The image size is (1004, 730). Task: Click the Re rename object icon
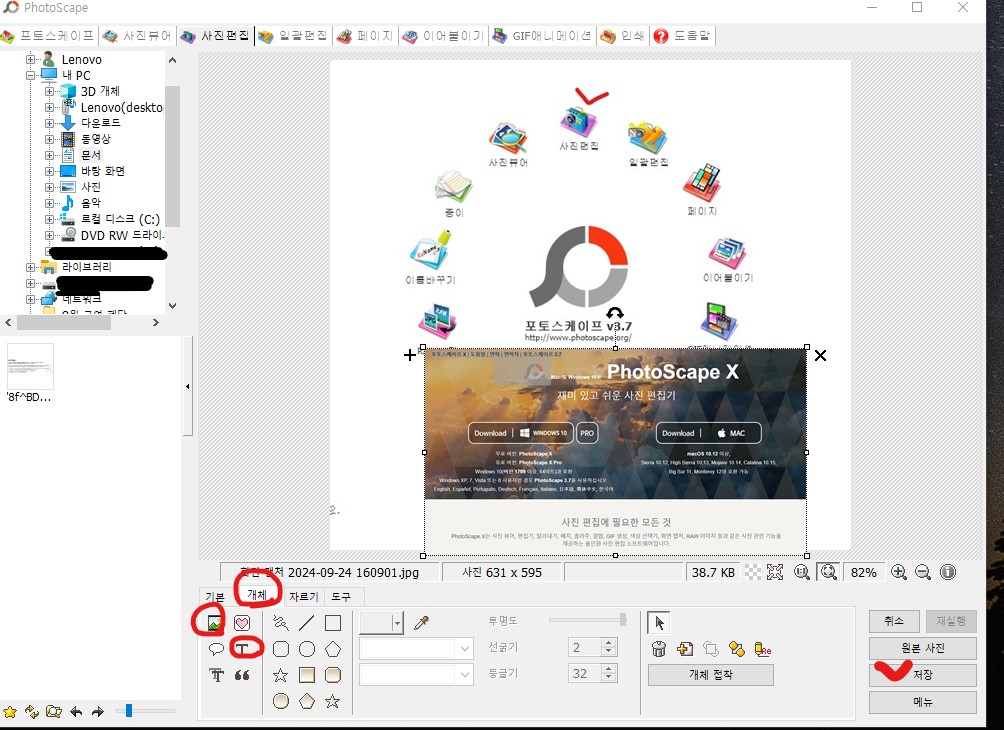click(x=763, y=649)
